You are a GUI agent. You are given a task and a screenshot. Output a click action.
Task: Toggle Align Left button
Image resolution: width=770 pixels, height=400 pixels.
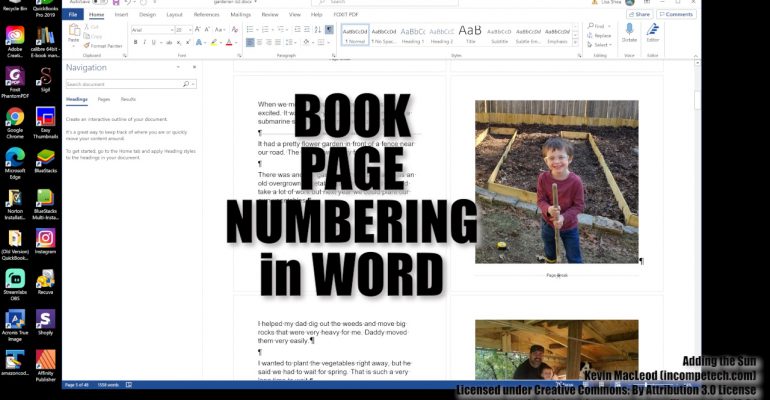tap(250, 43)
